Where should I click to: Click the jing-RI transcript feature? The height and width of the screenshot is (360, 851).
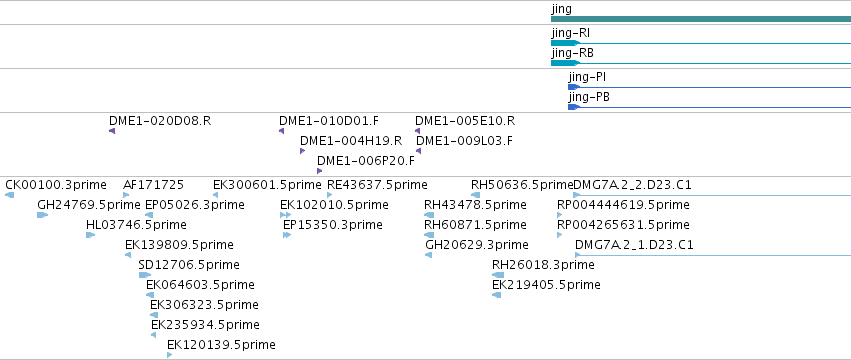(x=701, y=43)
